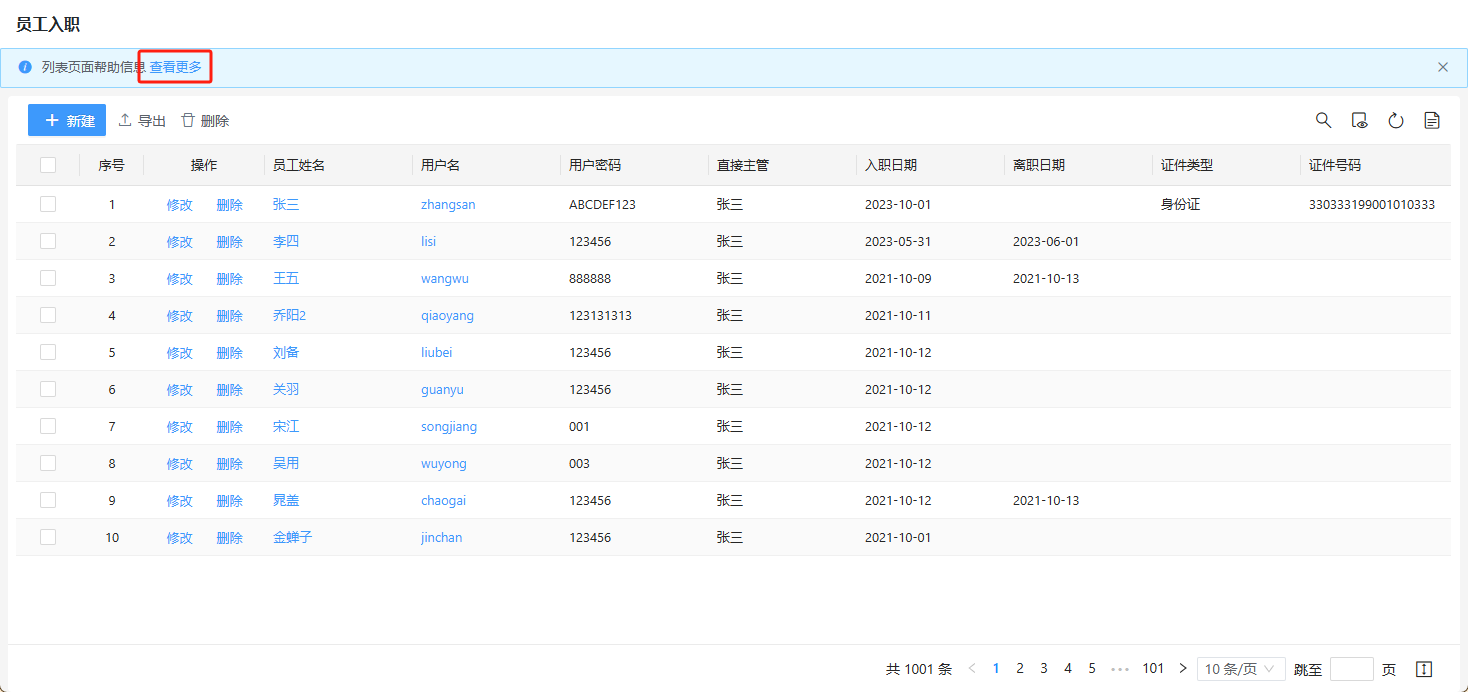Open the preview icon with eye symbol
Image resolution: width=1468 pixels, height=692 pixels.
click(1359, 120)
